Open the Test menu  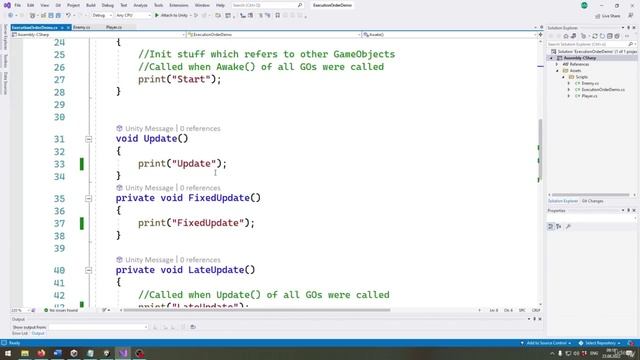(x=124, y=5)
